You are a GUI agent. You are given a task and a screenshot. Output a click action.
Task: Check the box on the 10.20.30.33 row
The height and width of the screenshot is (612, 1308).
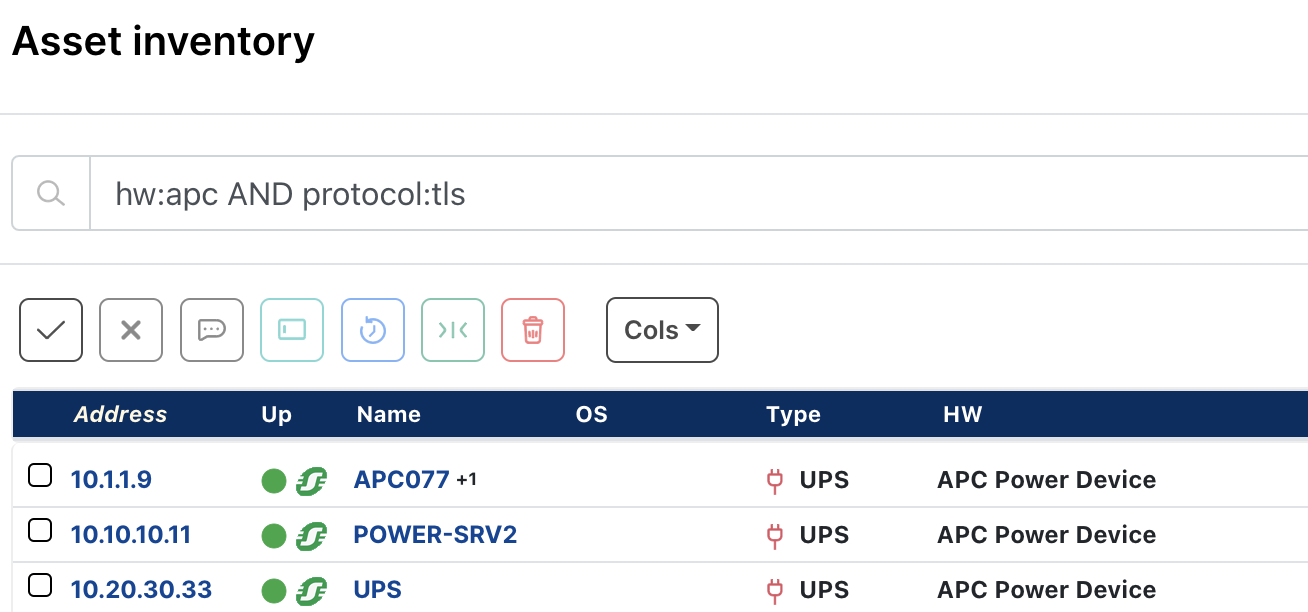click(x=40, y=586)
